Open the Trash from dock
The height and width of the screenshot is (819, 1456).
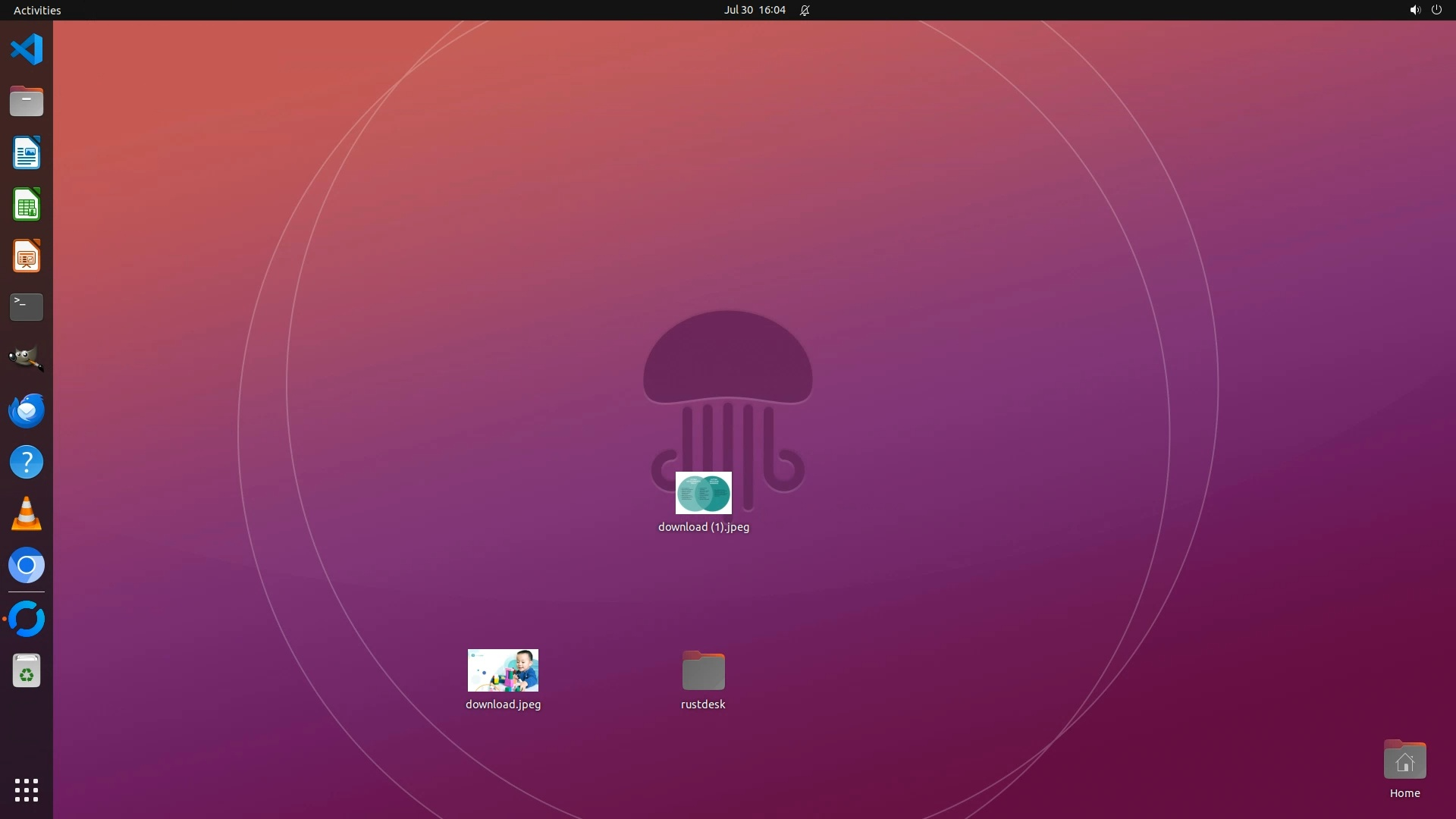tap(27, 671)
